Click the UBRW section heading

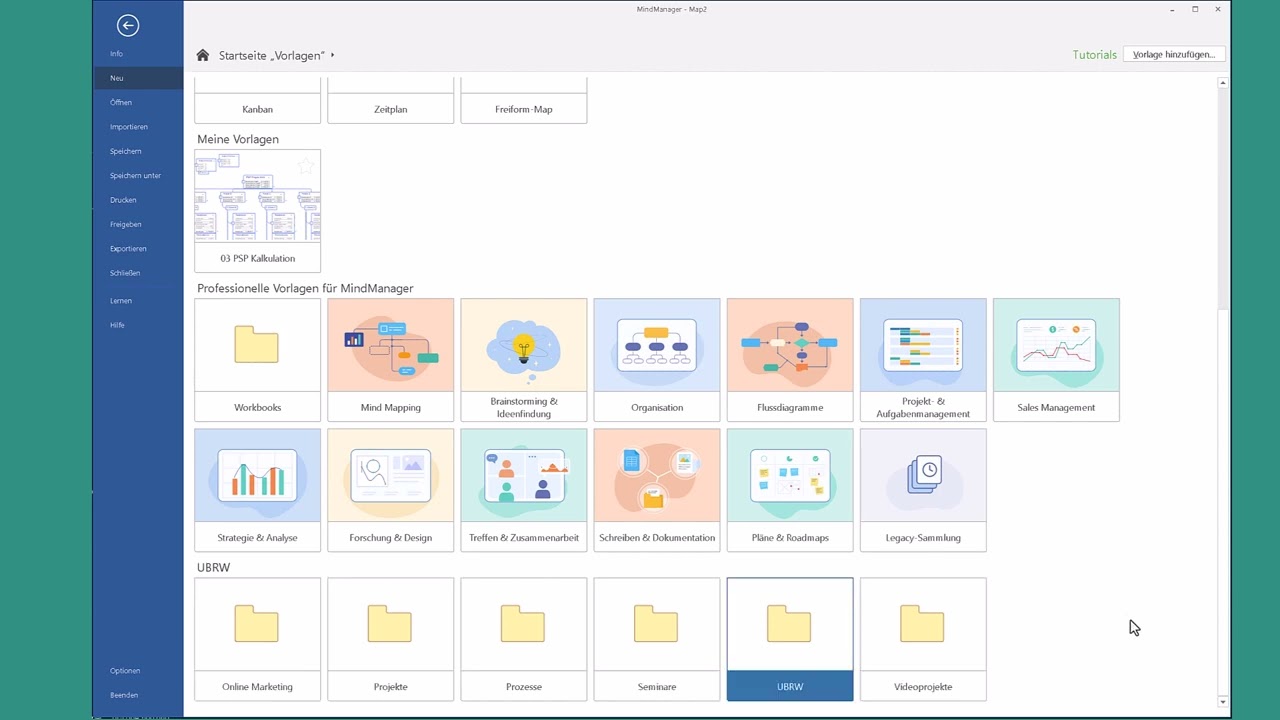coord(214,567)
